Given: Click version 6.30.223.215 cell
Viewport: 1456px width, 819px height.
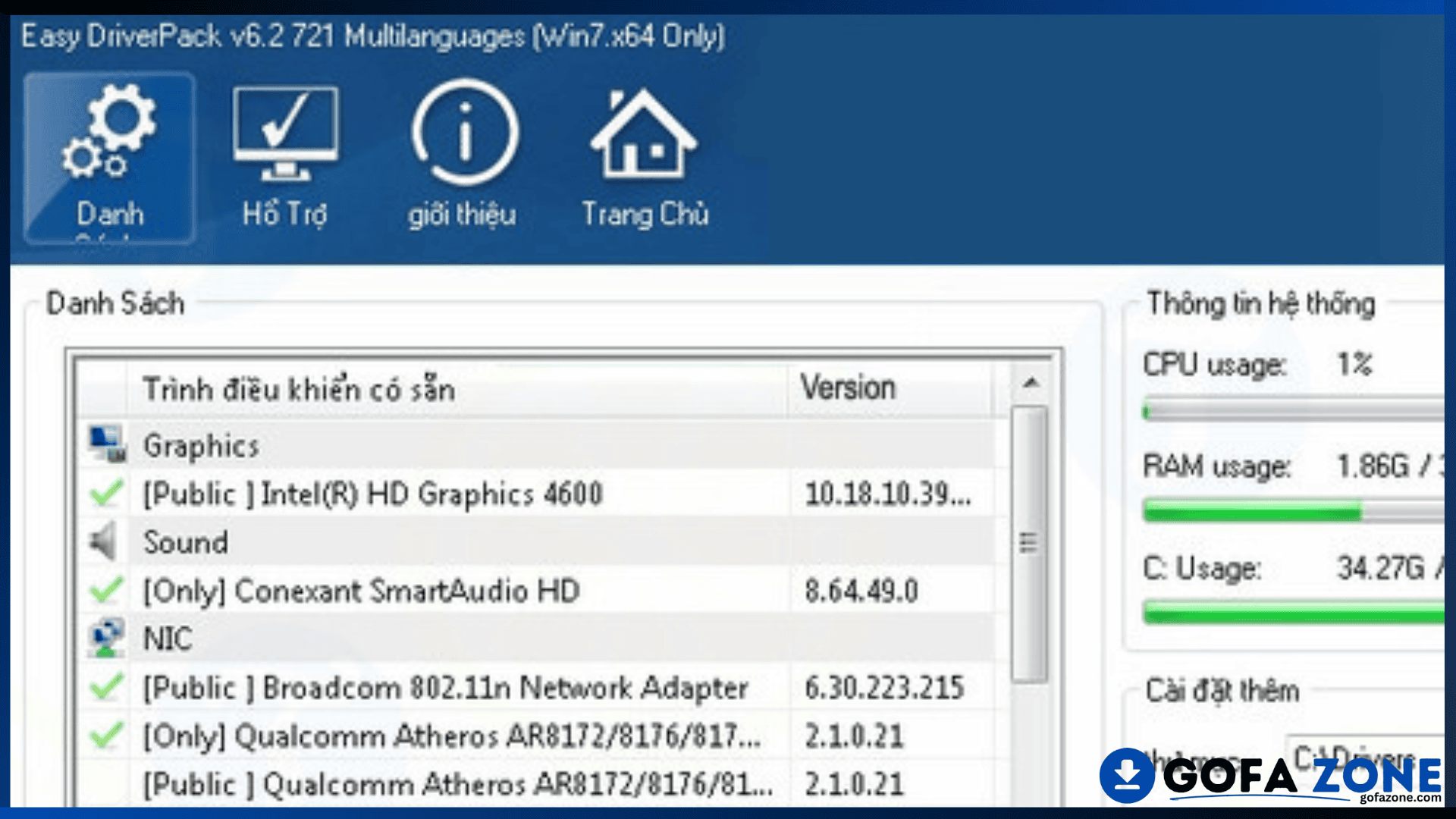Looking at the screenshot, I should pyautogui.click(x=884, y=688).
